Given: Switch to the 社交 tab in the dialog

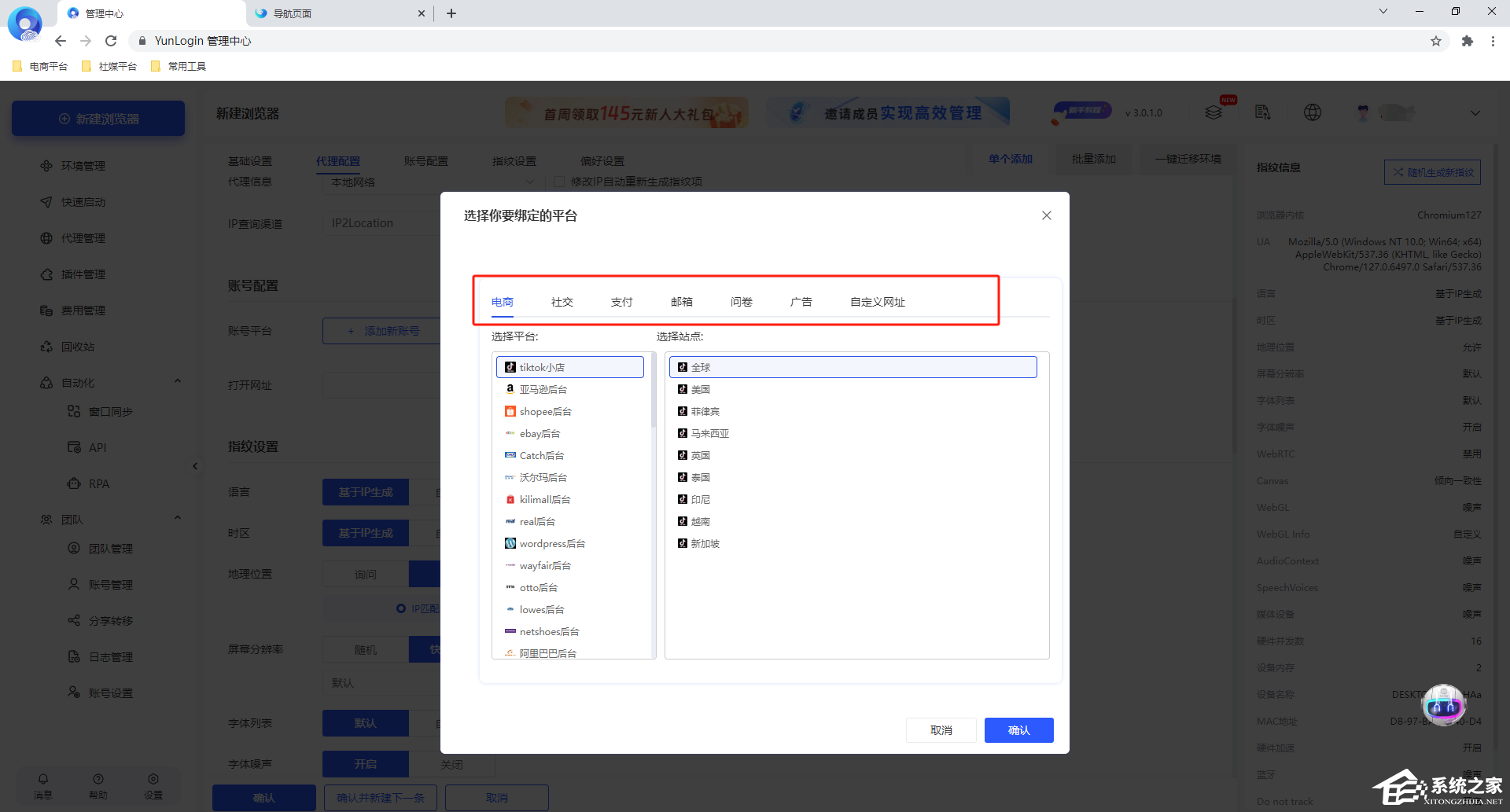Looking at the screenshot, I should pos(562,301).
